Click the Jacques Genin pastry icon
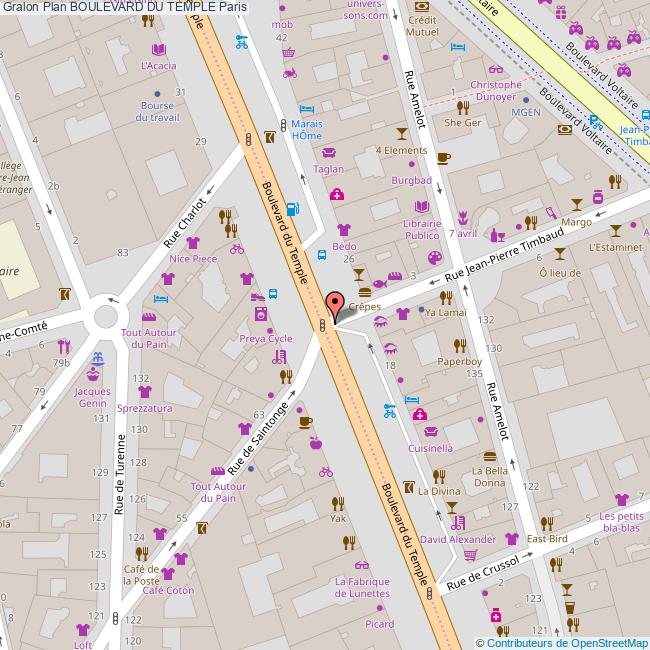 point(93,373)
